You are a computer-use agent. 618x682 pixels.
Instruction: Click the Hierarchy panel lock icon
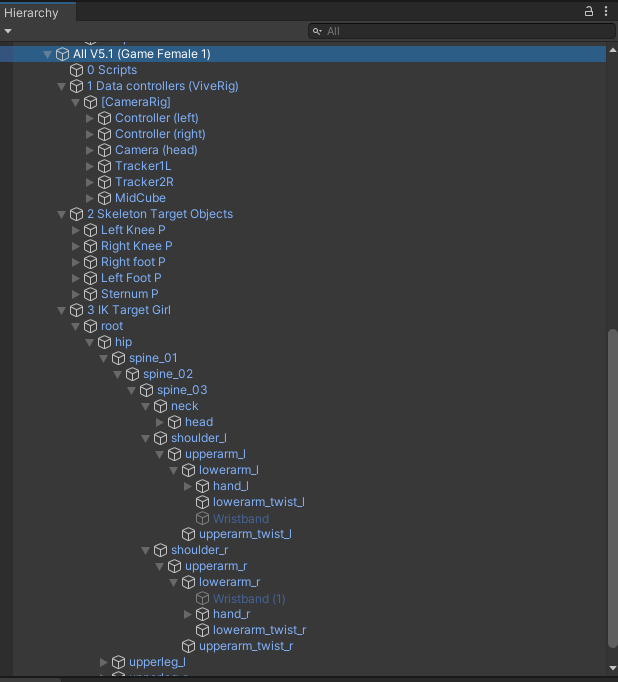[x=588, y=11]
